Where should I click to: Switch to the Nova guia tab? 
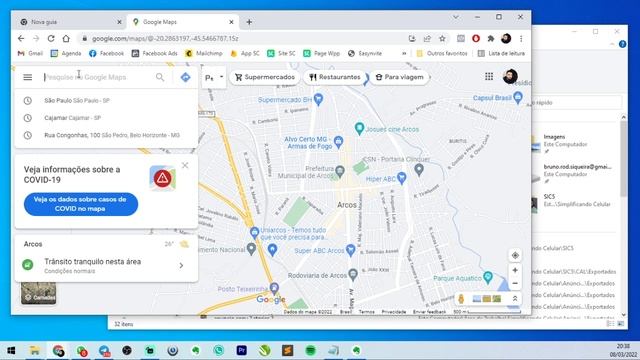click(x=69, y=22)
